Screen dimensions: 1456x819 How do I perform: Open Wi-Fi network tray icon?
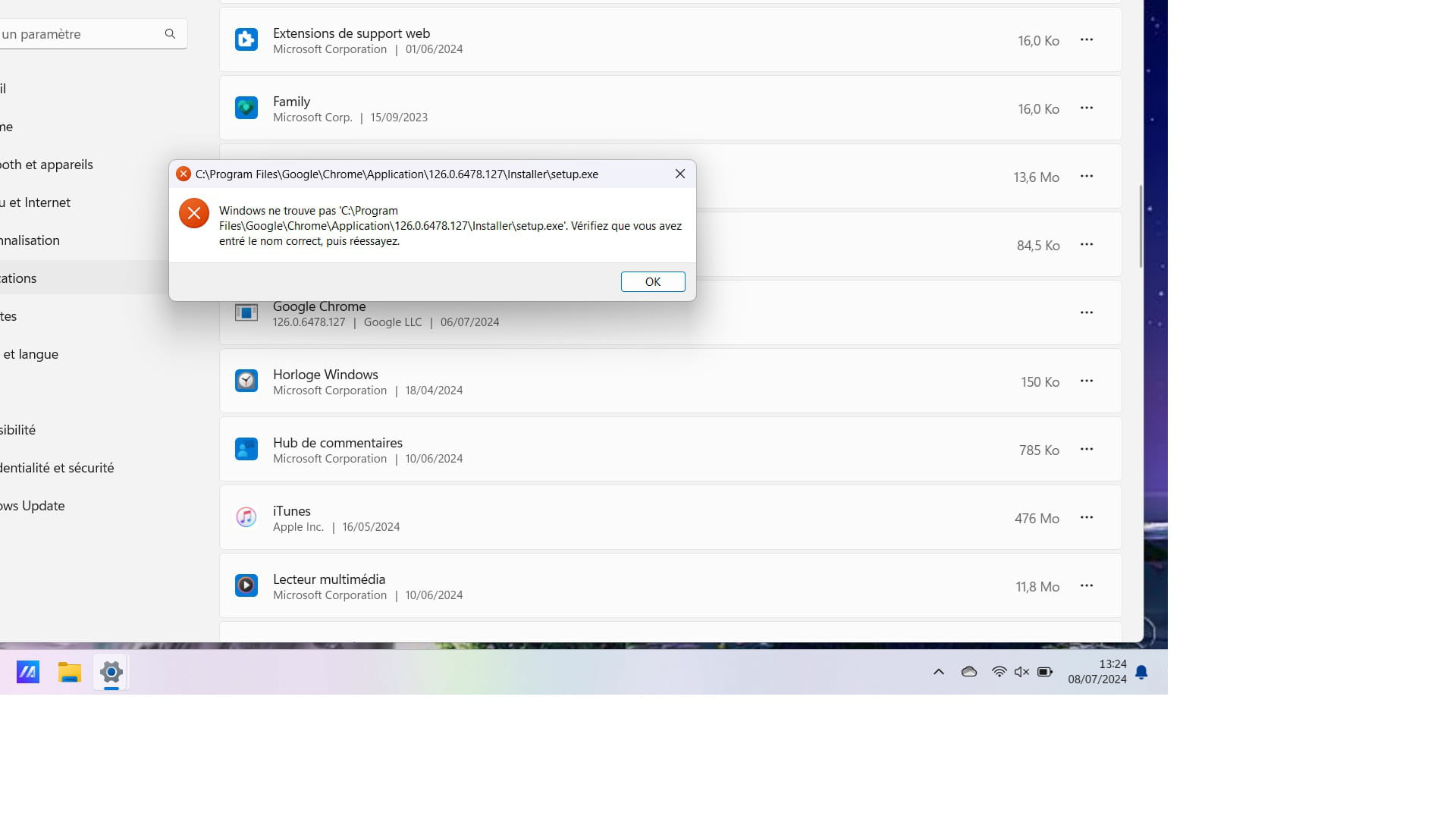[x=999, y=672]
